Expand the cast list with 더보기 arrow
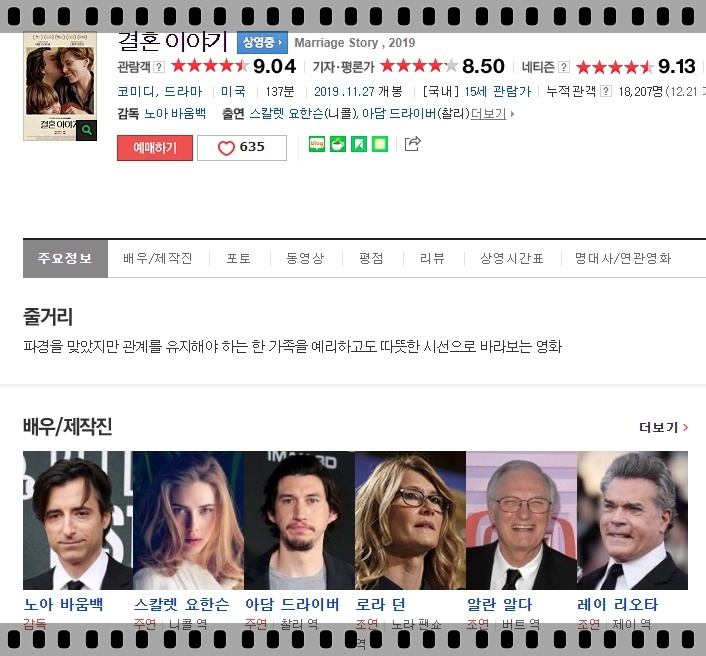The image size is (706, 656). coord(492,113)
